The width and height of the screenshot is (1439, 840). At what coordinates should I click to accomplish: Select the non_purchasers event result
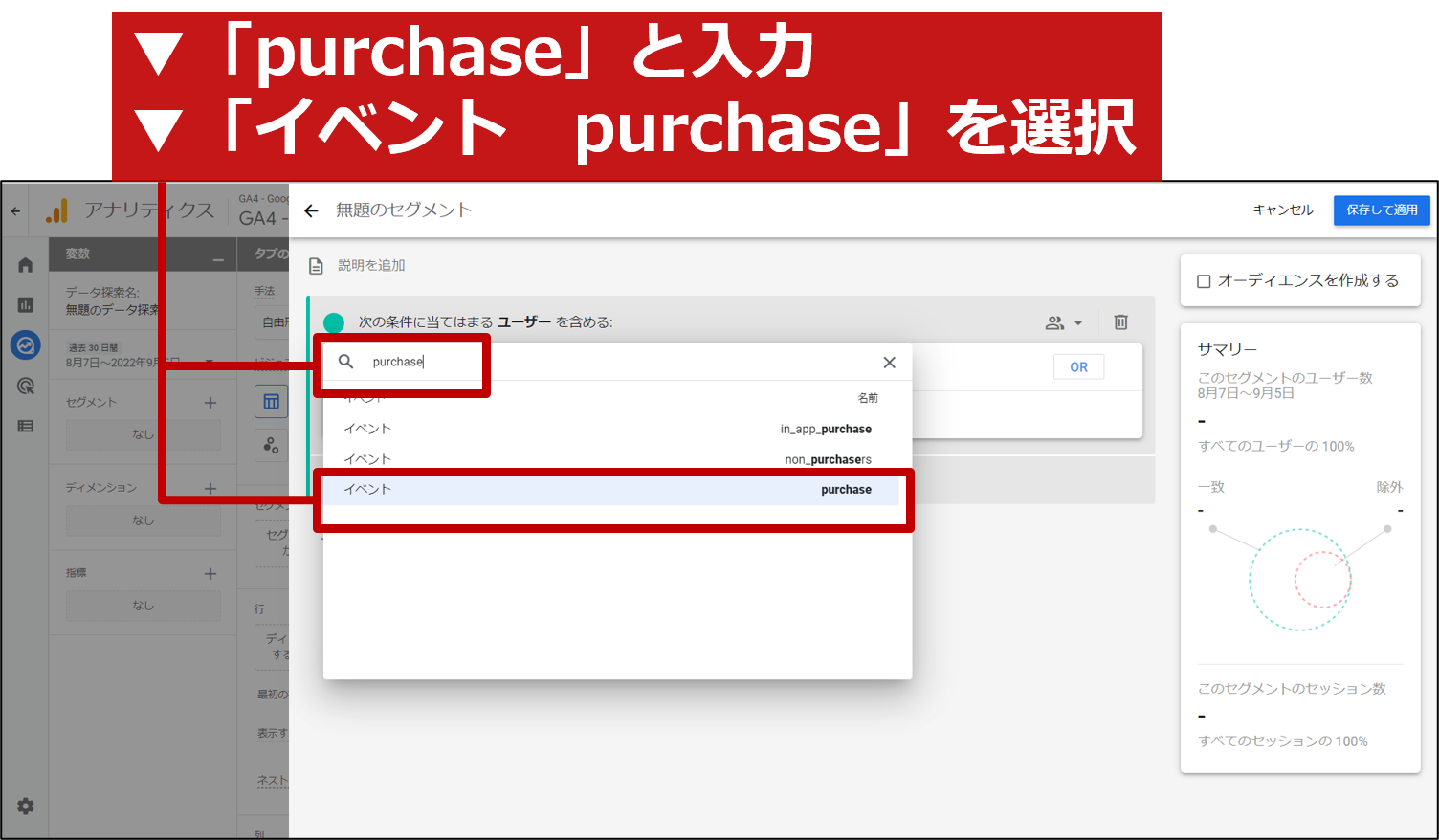tap(610, 459)
